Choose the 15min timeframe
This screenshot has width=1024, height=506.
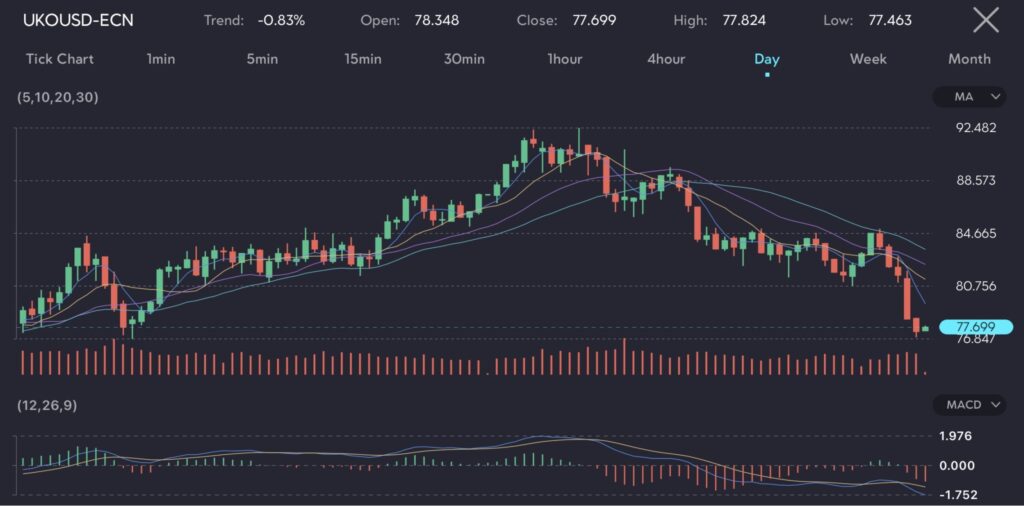[363, 59]
